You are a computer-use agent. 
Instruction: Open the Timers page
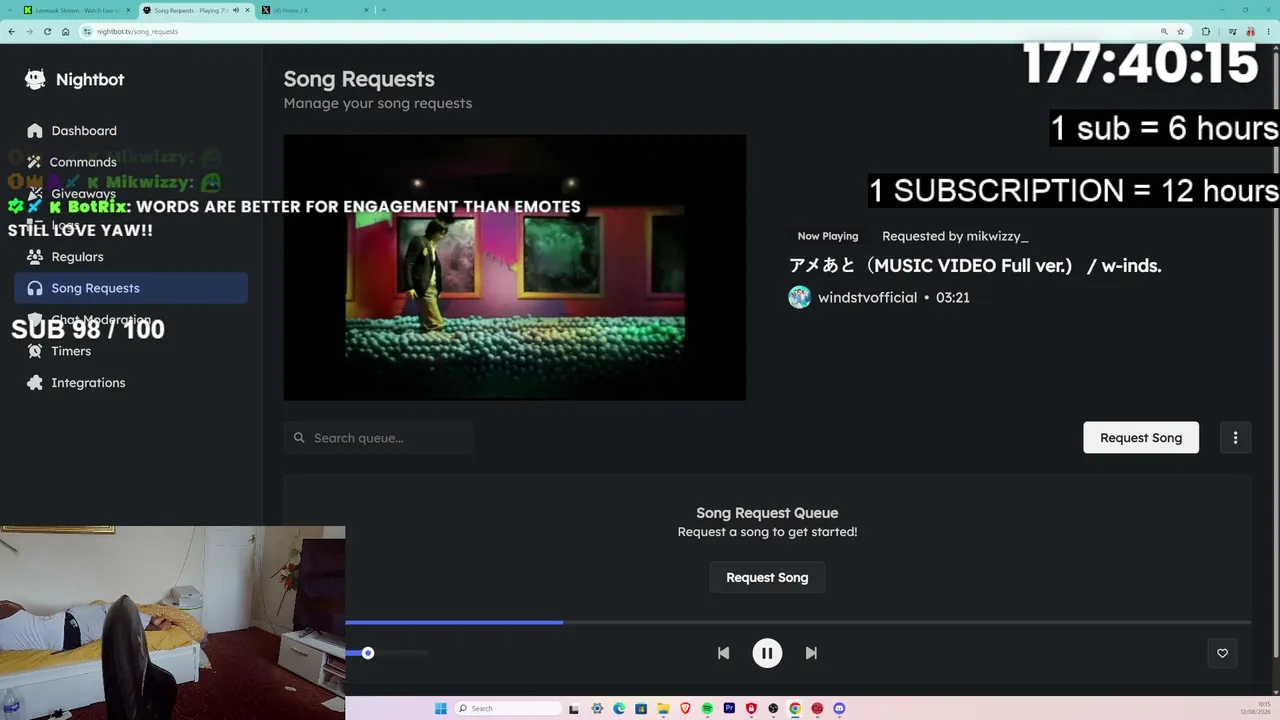point(131,351)
